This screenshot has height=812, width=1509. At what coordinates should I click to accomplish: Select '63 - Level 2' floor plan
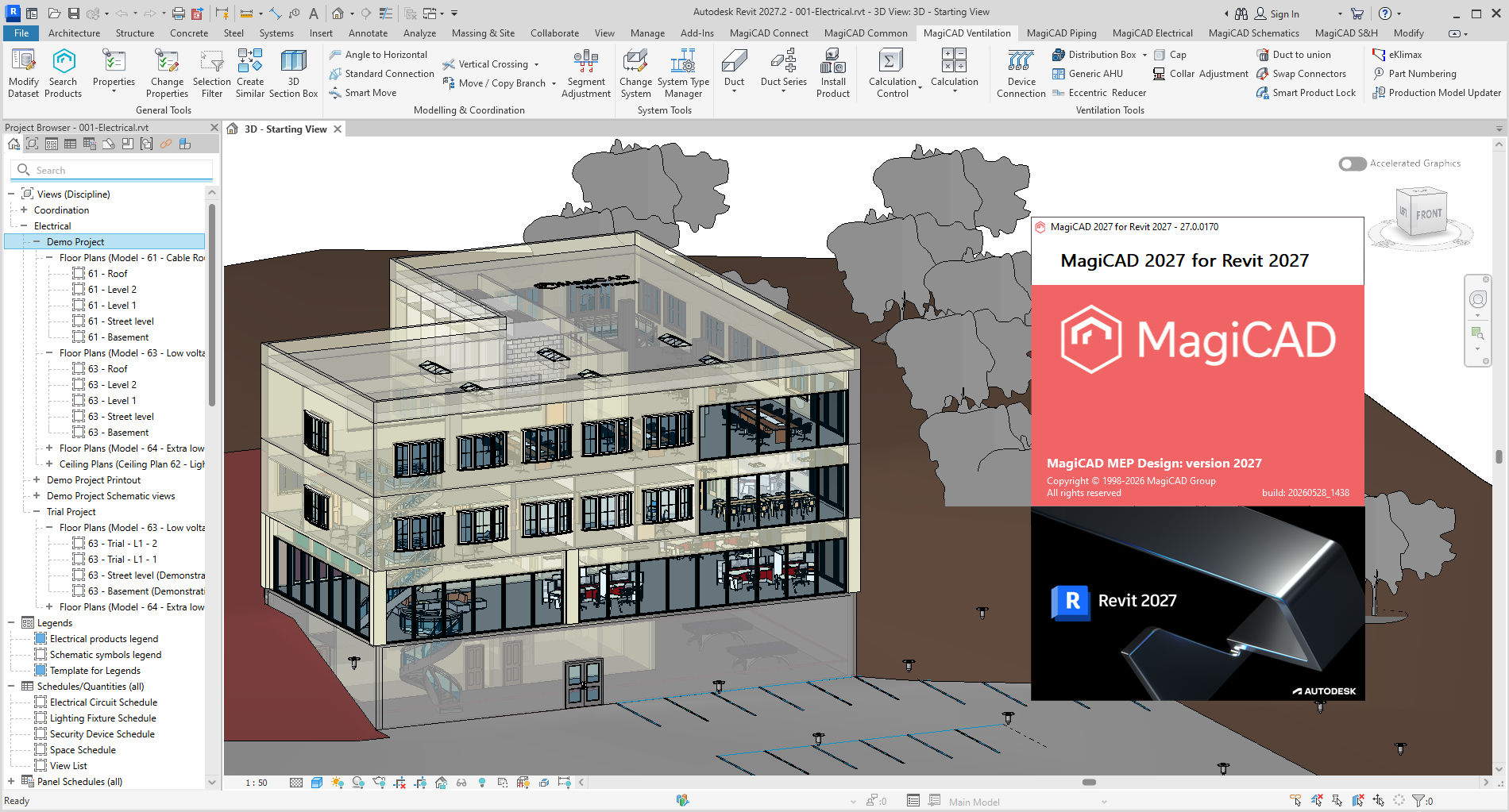[x=112, y=385]
